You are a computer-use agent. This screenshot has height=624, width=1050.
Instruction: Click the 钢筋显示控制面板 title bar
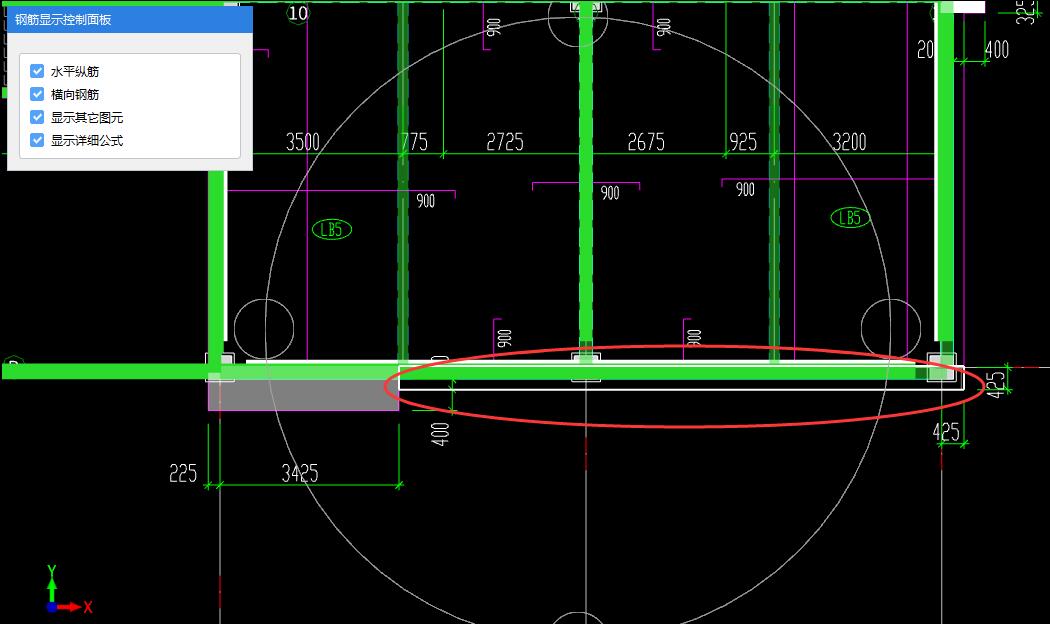pos(130,19)
